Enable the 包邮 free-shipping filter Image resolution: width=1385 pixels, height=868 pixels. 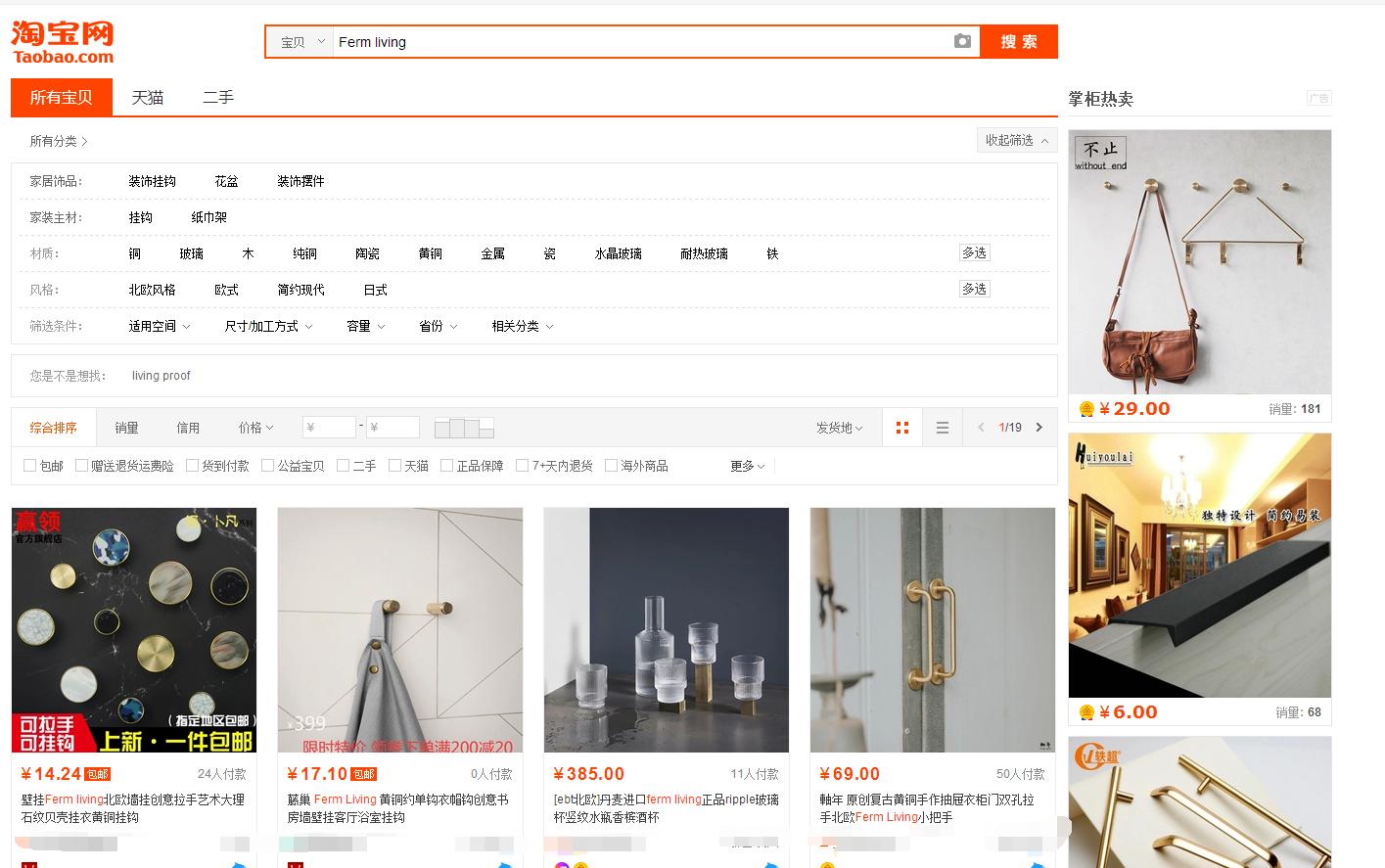30,465
